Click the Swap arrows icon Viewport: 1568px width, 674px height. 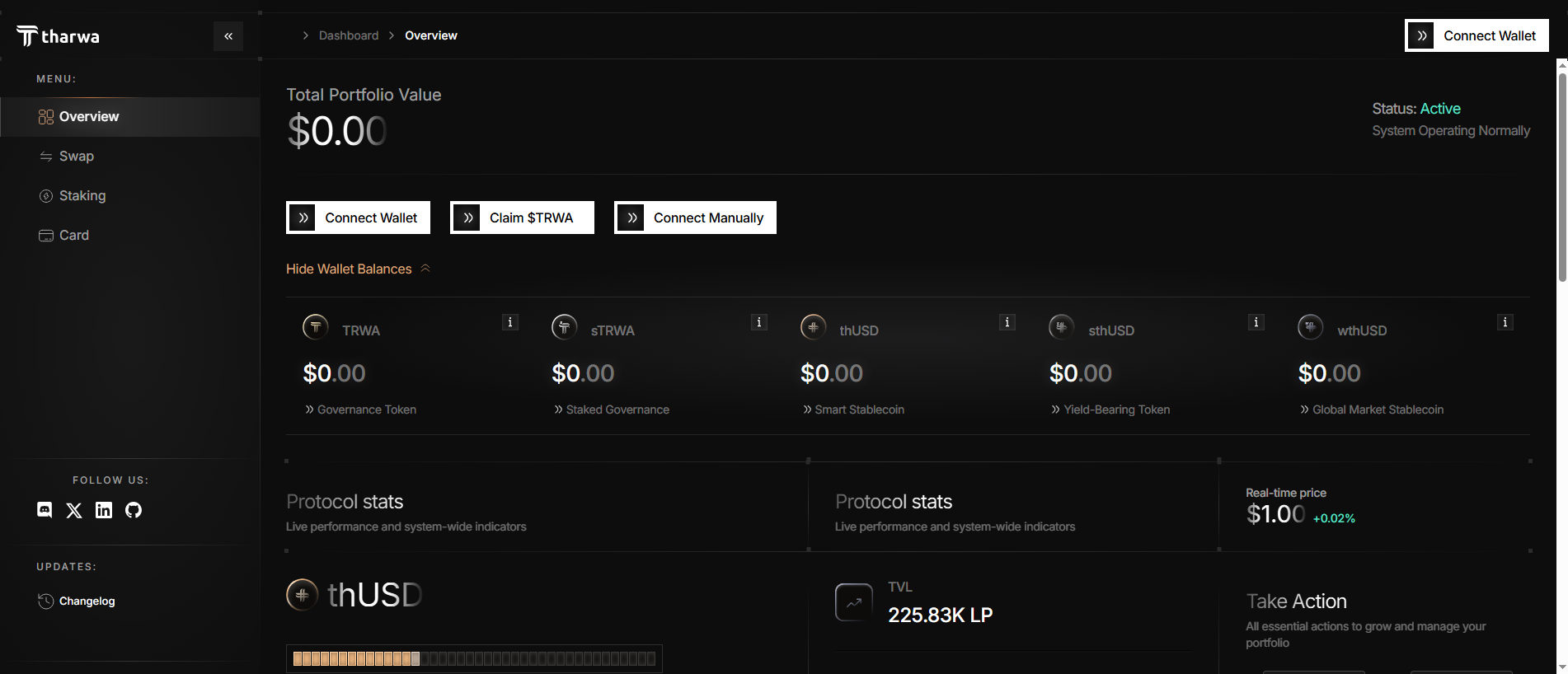[46, 157]
